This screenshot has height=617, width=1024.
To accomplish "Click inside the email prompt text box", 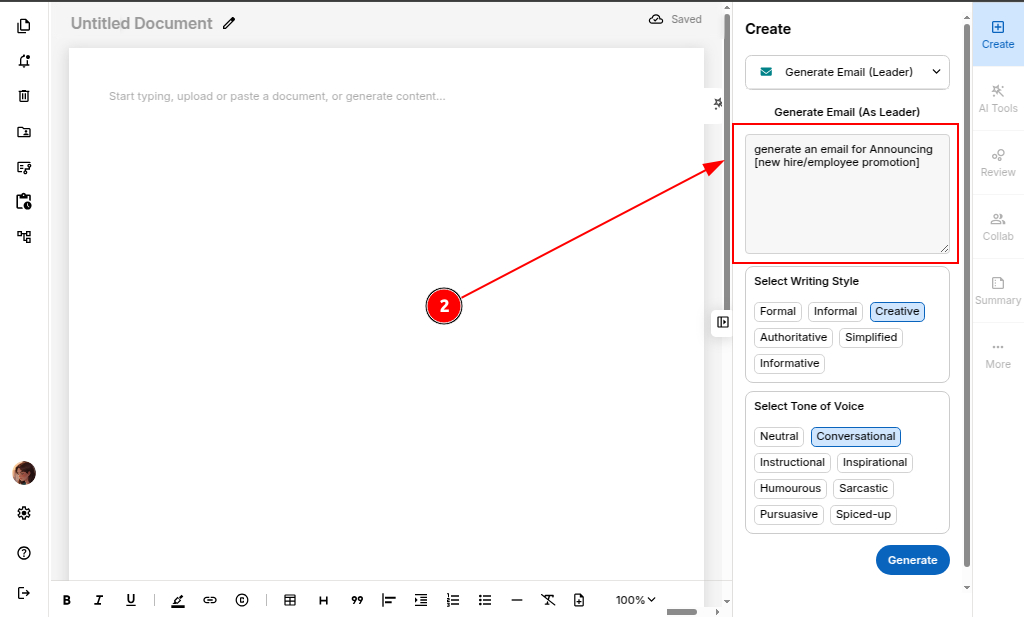I will pos(847,193).
